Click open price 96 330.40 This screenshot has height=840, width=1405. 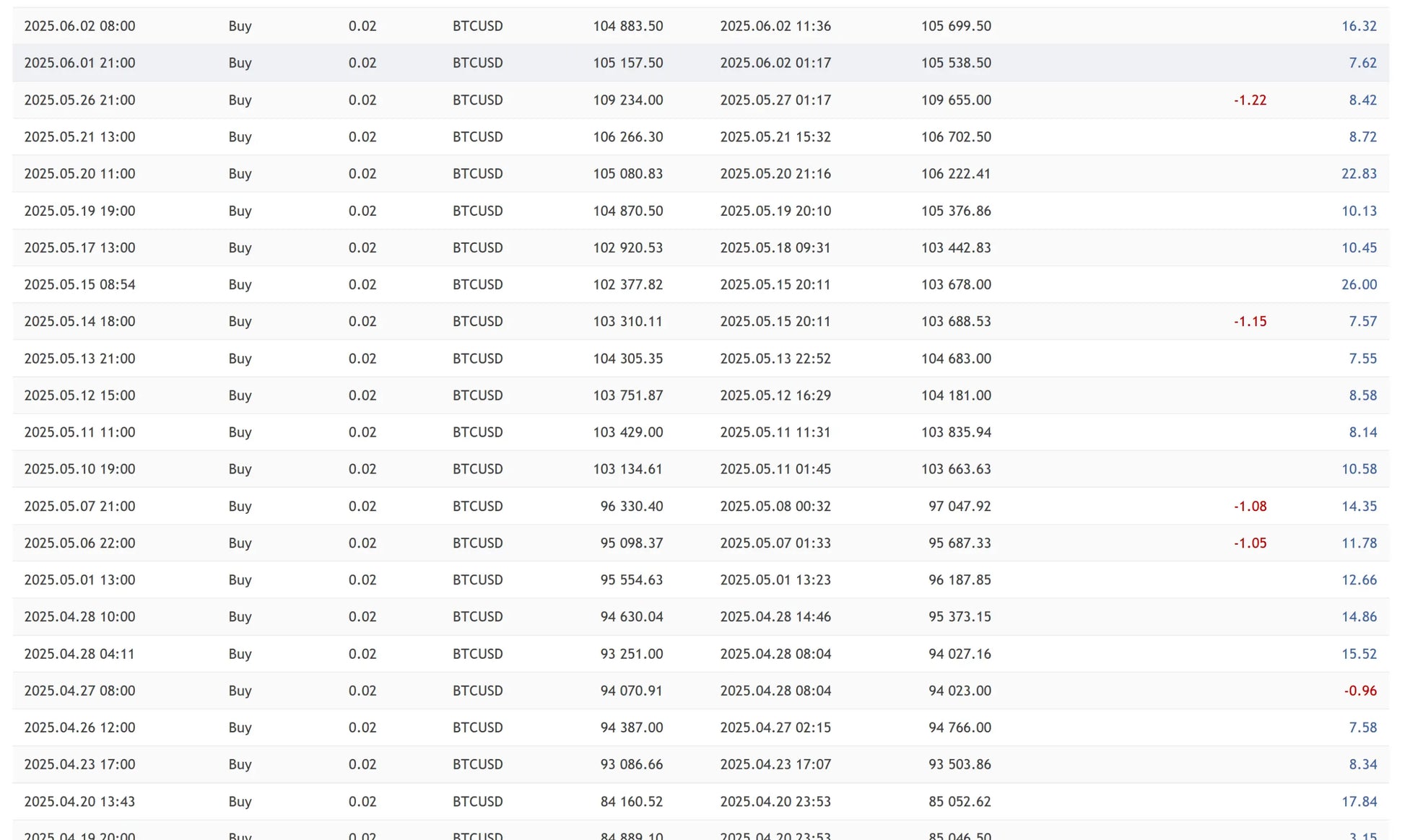click(631, 507)
